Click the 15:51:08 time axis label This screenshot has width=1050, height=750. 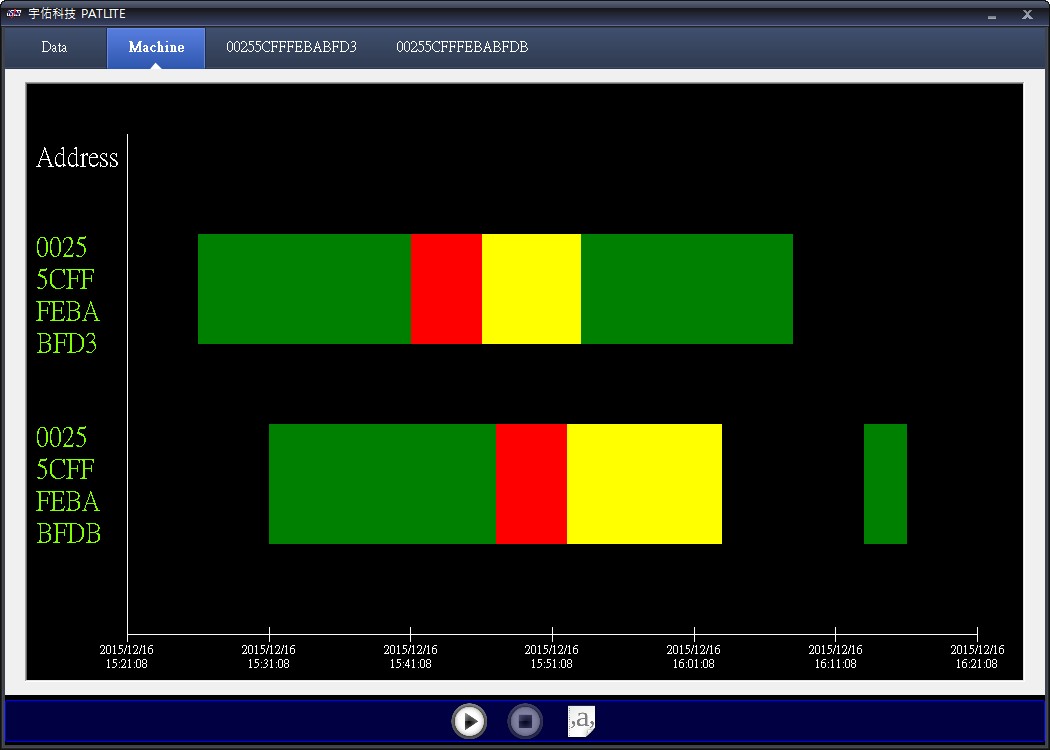(552, 656)
